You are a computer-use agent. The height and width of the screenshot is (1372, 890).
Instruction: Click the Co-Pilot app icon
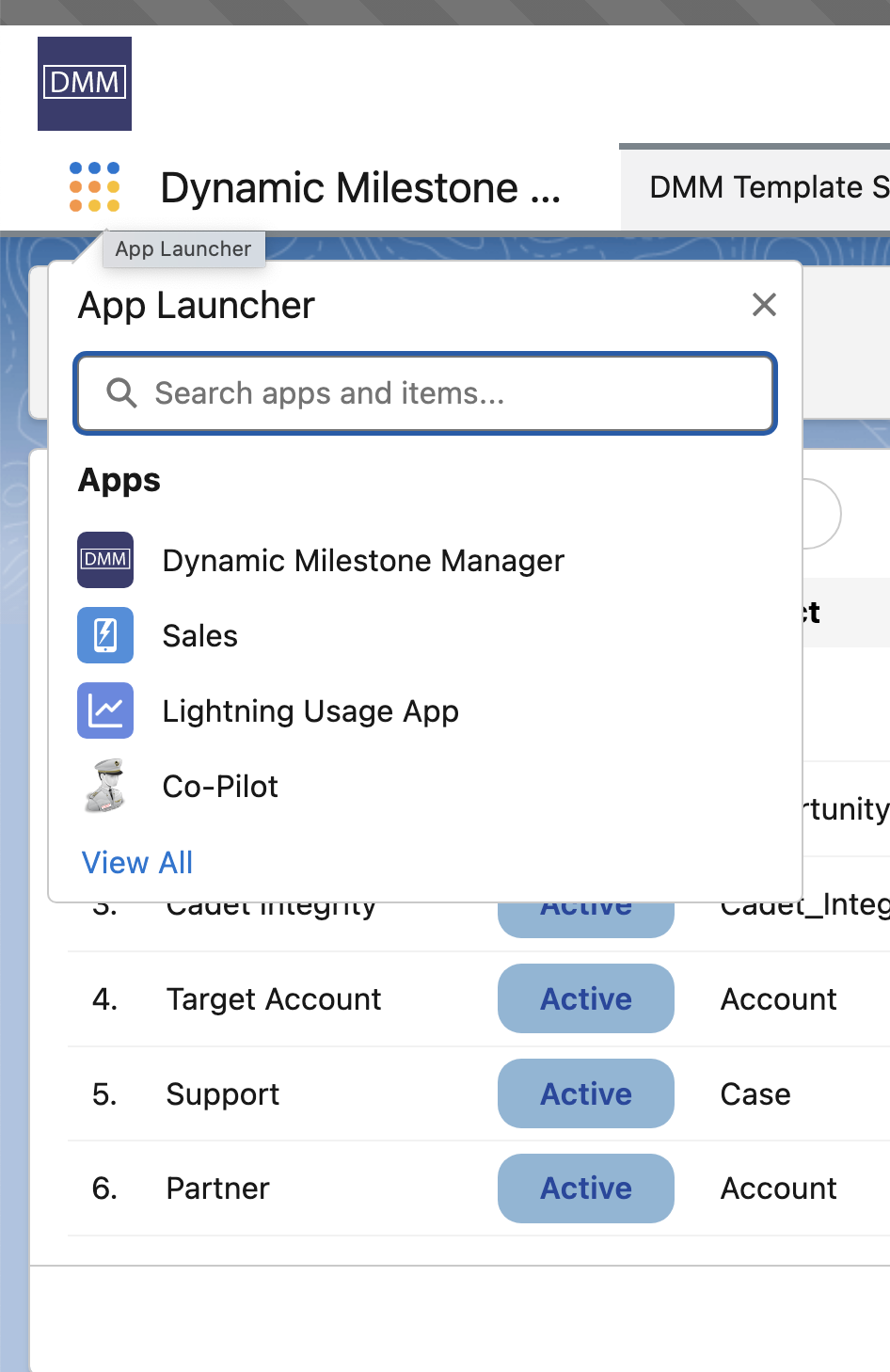(105, 786)
